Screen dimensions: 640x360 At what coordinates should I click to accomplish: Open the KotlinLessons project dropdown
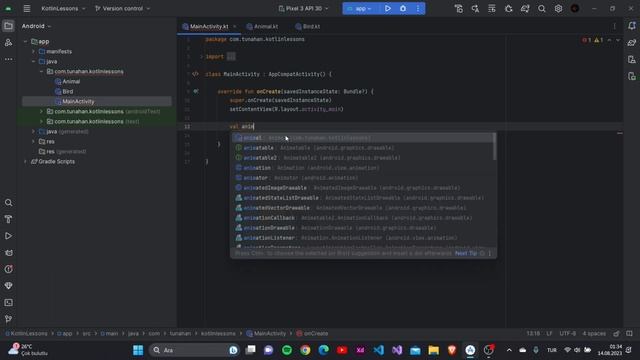click(x=63, y=9)
